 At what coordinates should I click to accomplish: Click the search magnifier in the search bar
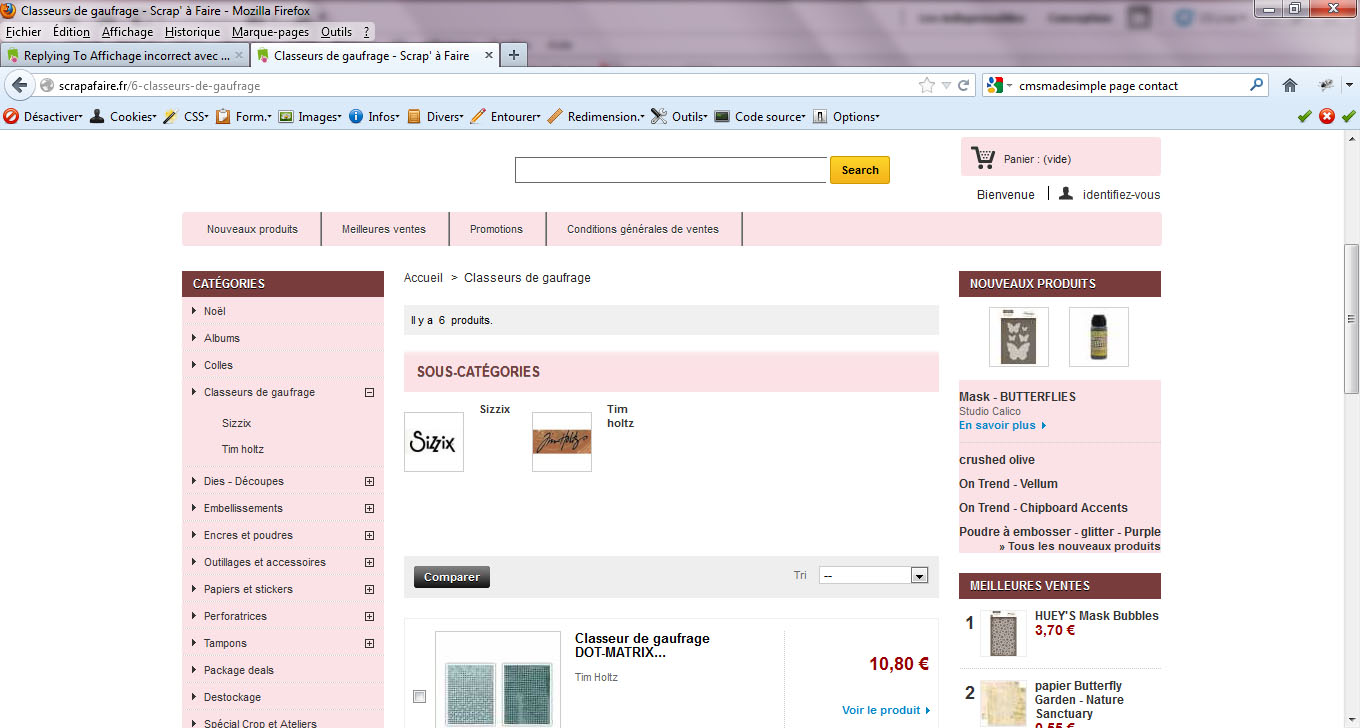click(1257, 85)
